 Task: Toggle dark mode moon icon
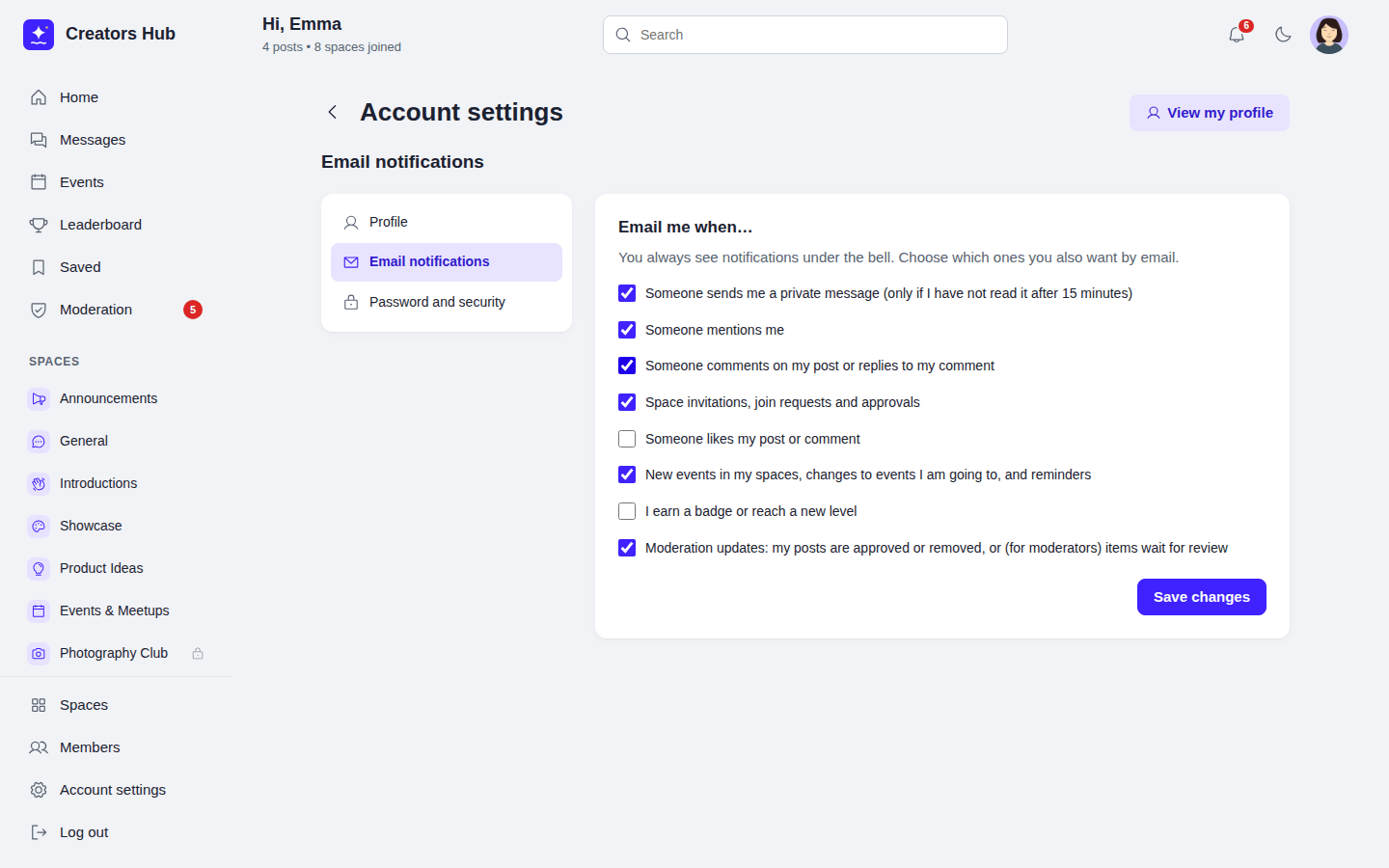pos(1283,35)
